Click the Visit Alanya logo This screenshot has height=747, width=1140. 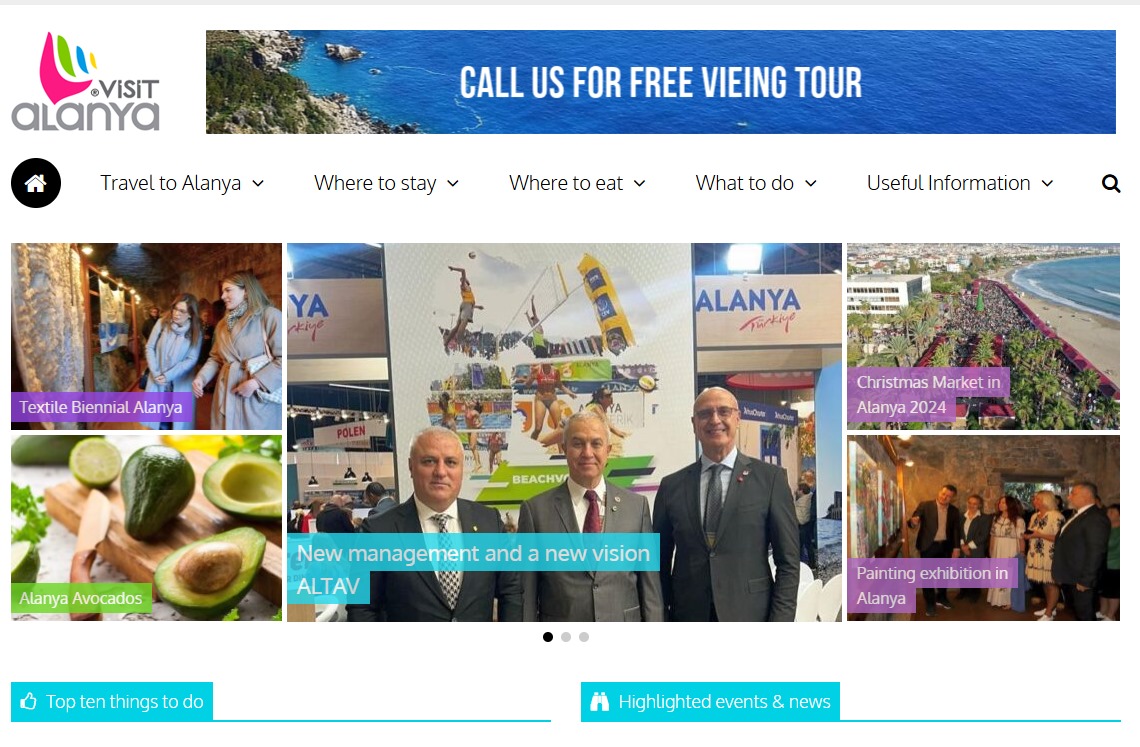pyautogui.click(x=85, y=81)
